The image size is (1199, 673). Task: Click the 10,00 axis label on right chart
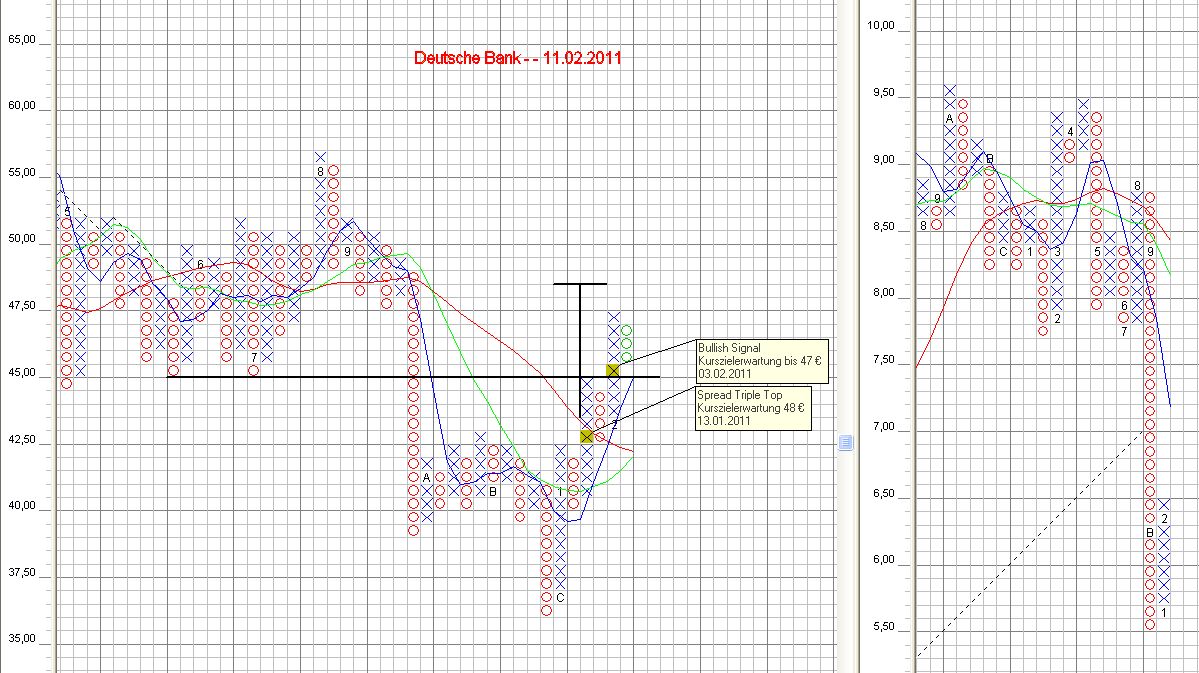(881, 26)
